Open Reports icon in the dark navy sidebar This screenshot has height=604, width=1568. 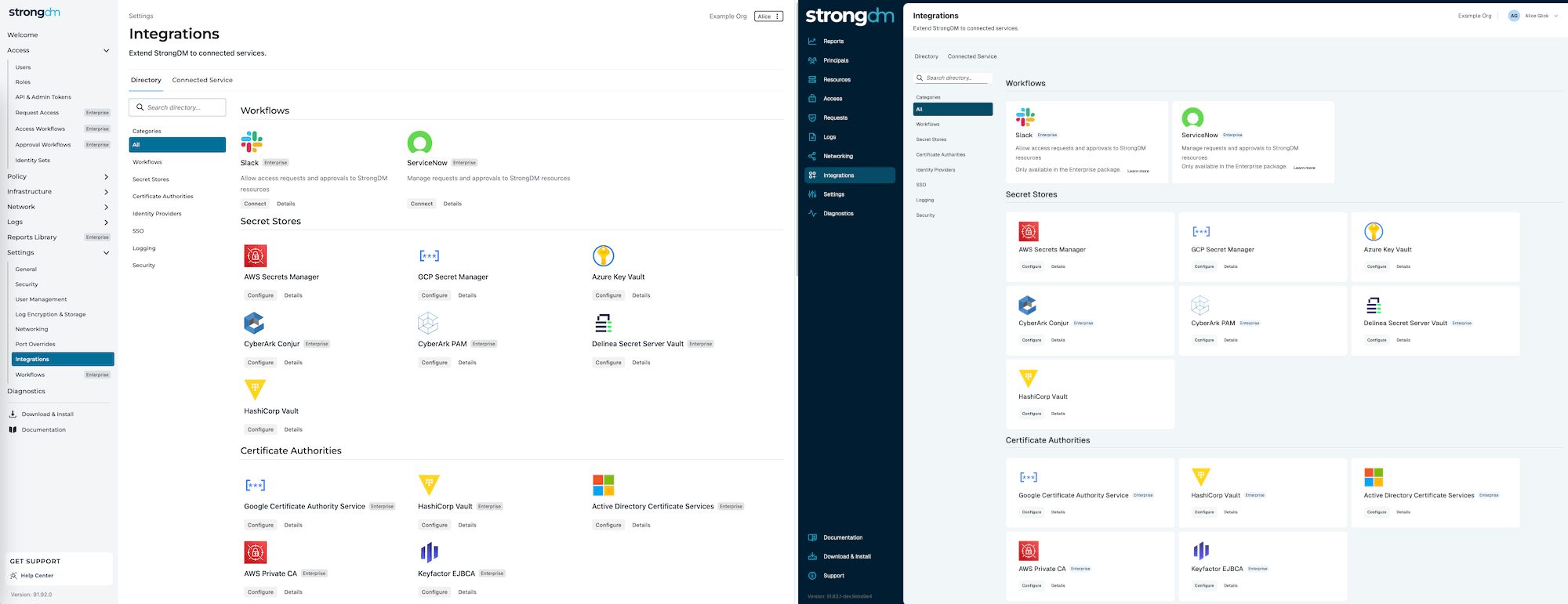click(x=812, y=42)
